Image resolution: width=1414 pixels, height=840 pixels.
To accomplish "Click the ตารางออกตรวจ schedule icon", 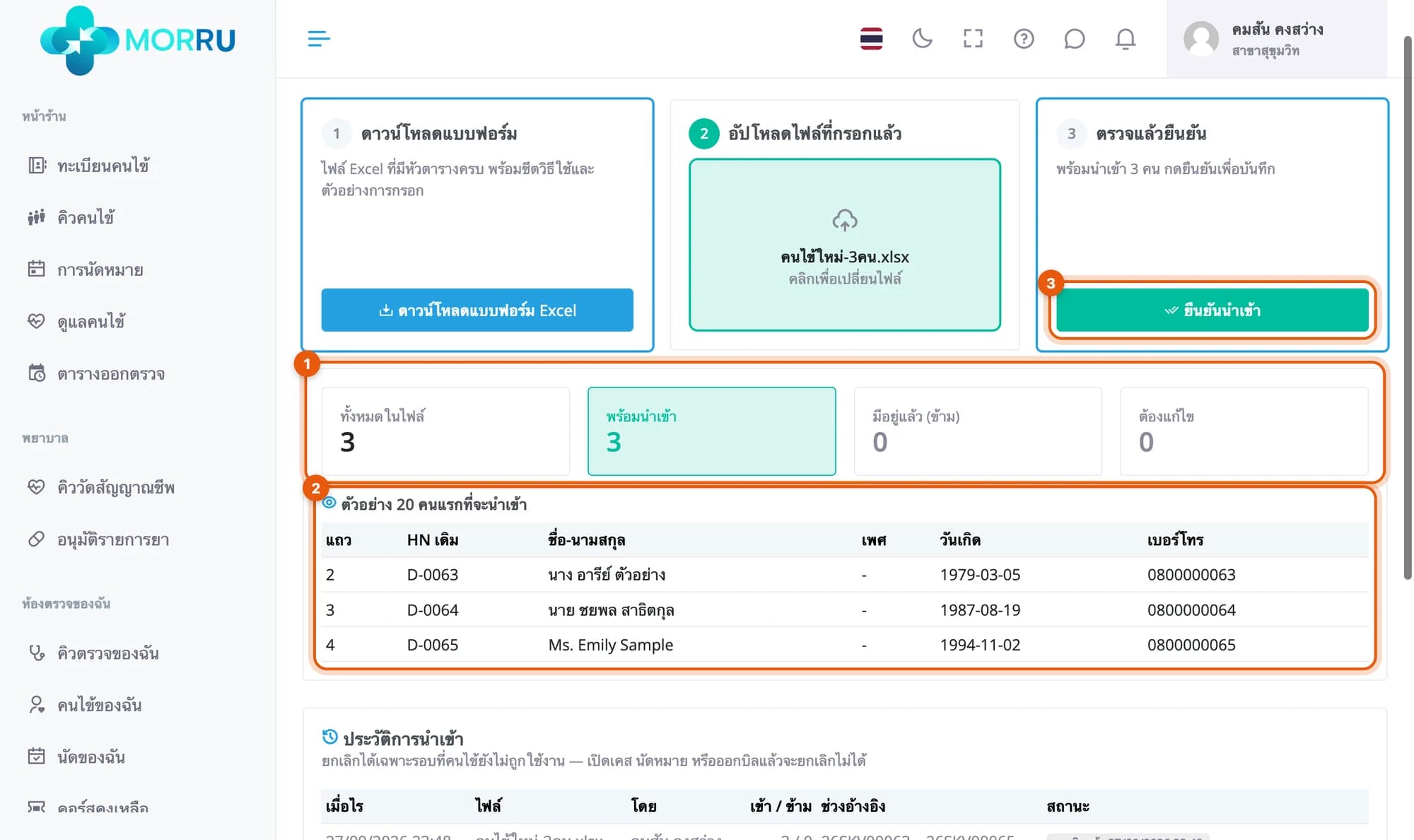I will tap(37, 373).
